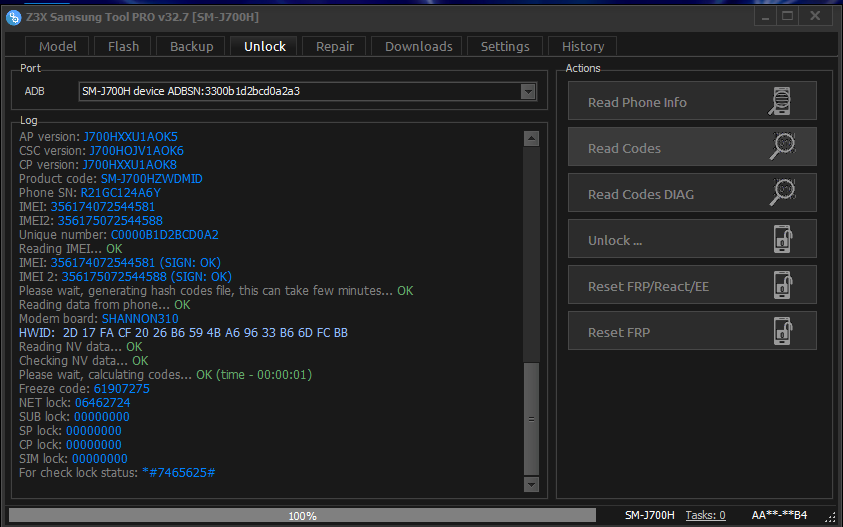Click the Read Codes button label
Viewport: 843px width, 527px height.
pyautogui.click(x=624, y=148)
